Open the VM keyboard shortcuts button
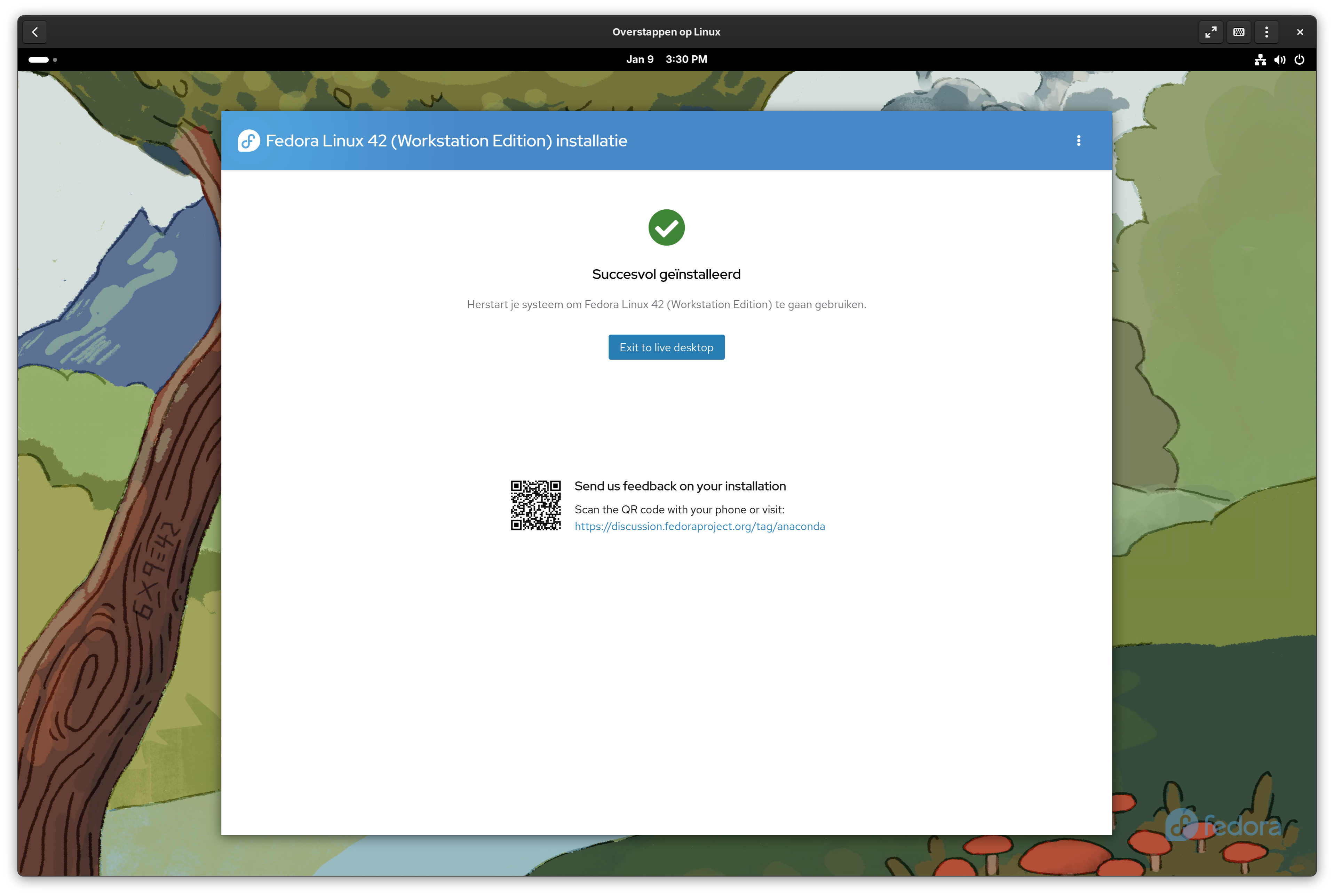Screen dimensions: 1334x896 click(x=1239, y=32)
